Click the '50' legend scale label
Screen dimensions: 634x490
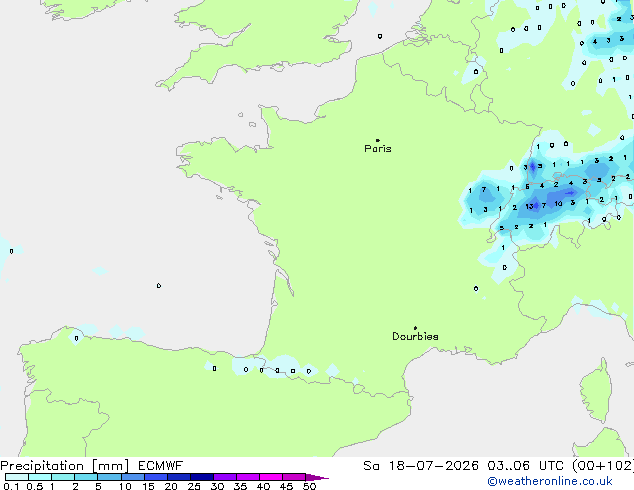tap(309, 486)
